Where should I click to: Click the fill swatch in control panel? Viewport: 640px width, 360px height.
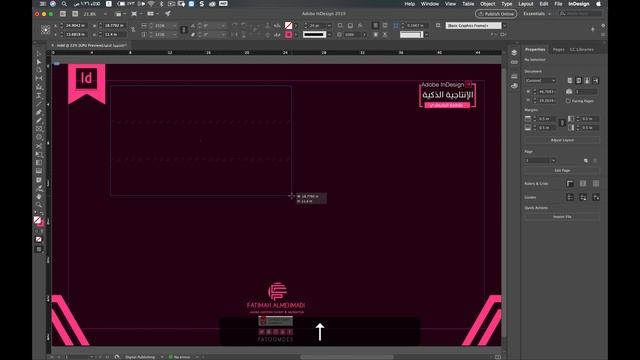289,25
